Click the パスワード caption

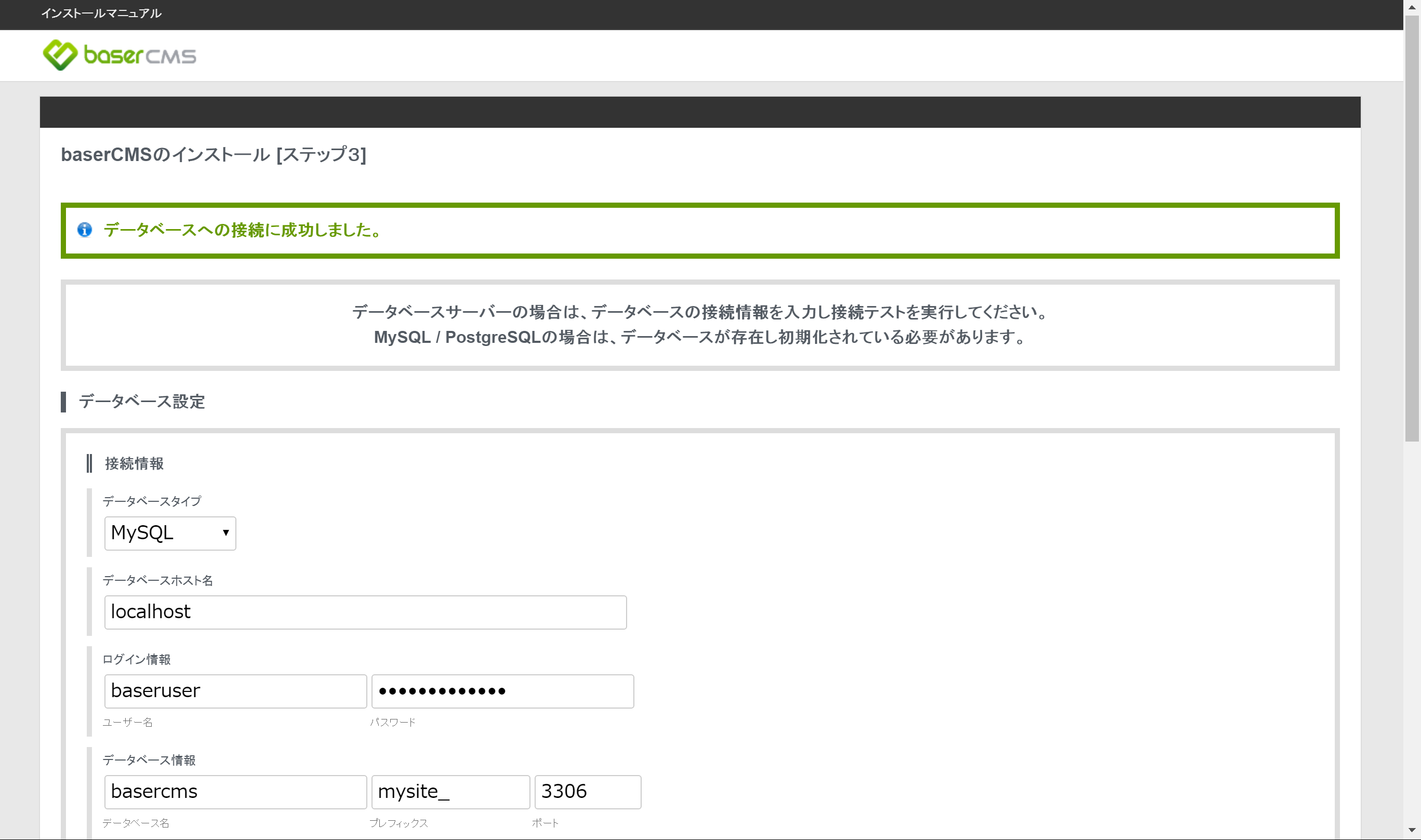(x=392, y=722)
